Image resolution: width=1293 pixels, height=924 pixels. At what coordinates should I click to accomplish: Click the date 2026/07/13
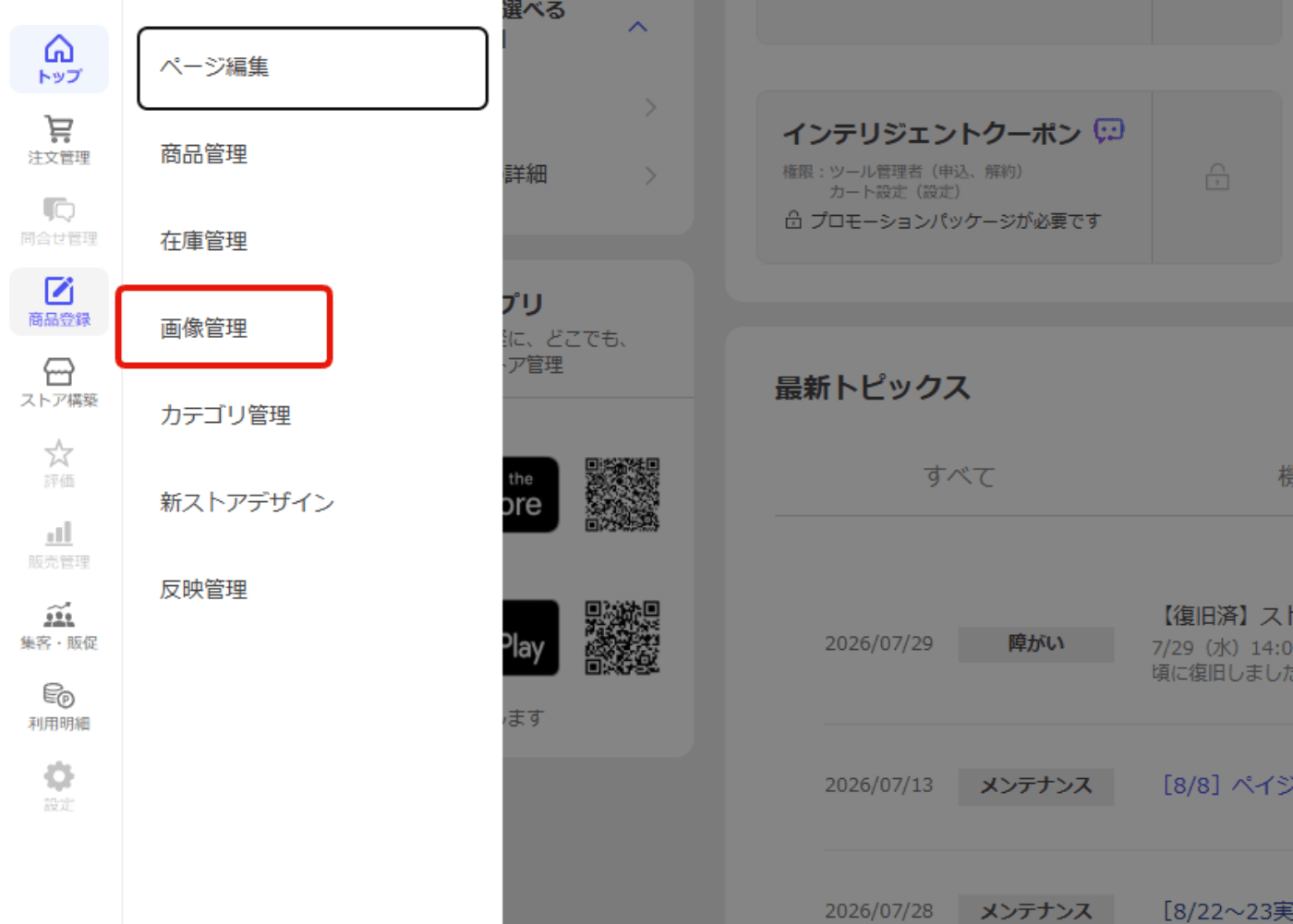click(x=878, y=785)
